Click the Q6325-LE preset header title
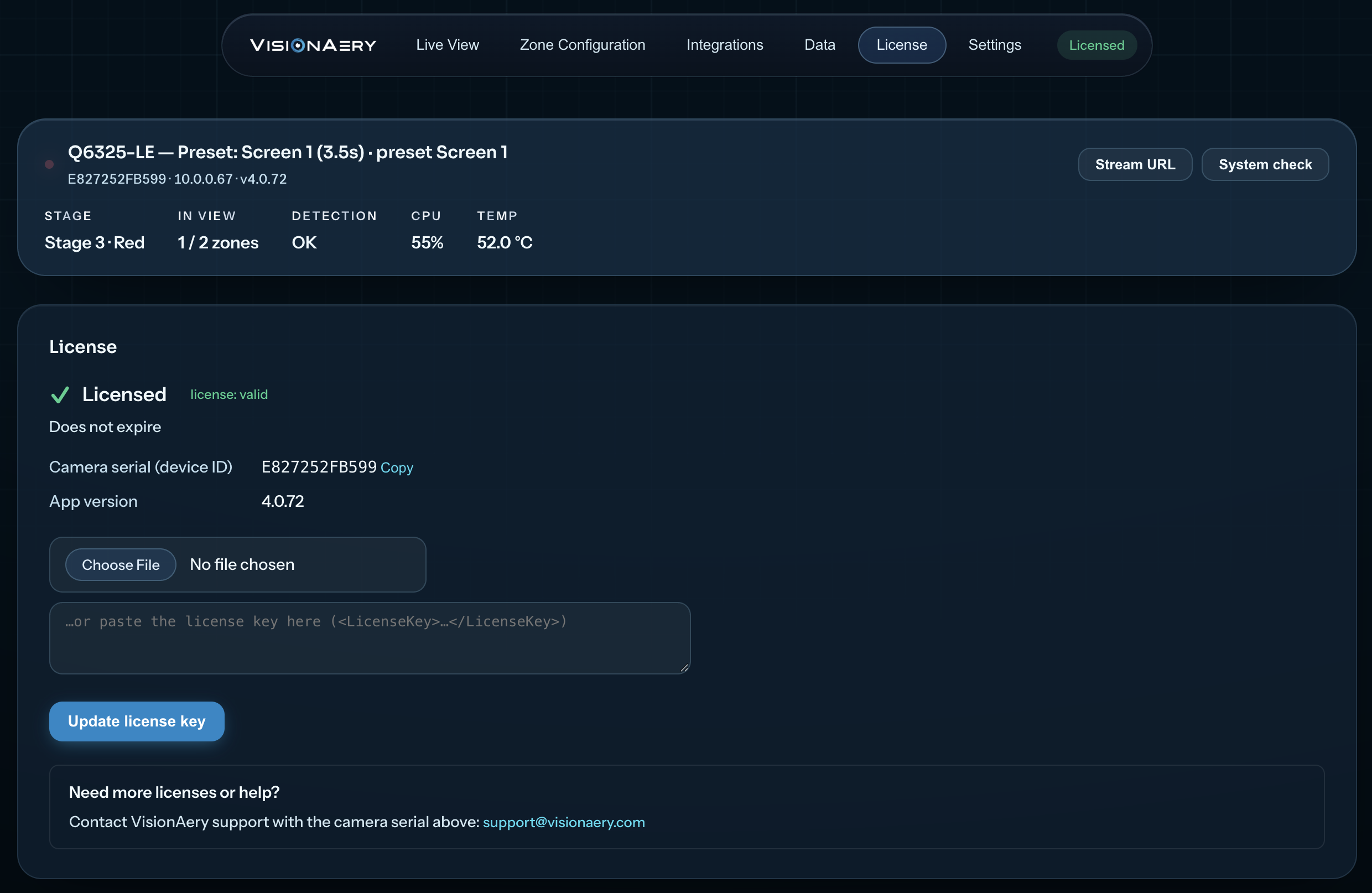This screenshot has width=1372, height=893. click(x=288, y=152)
